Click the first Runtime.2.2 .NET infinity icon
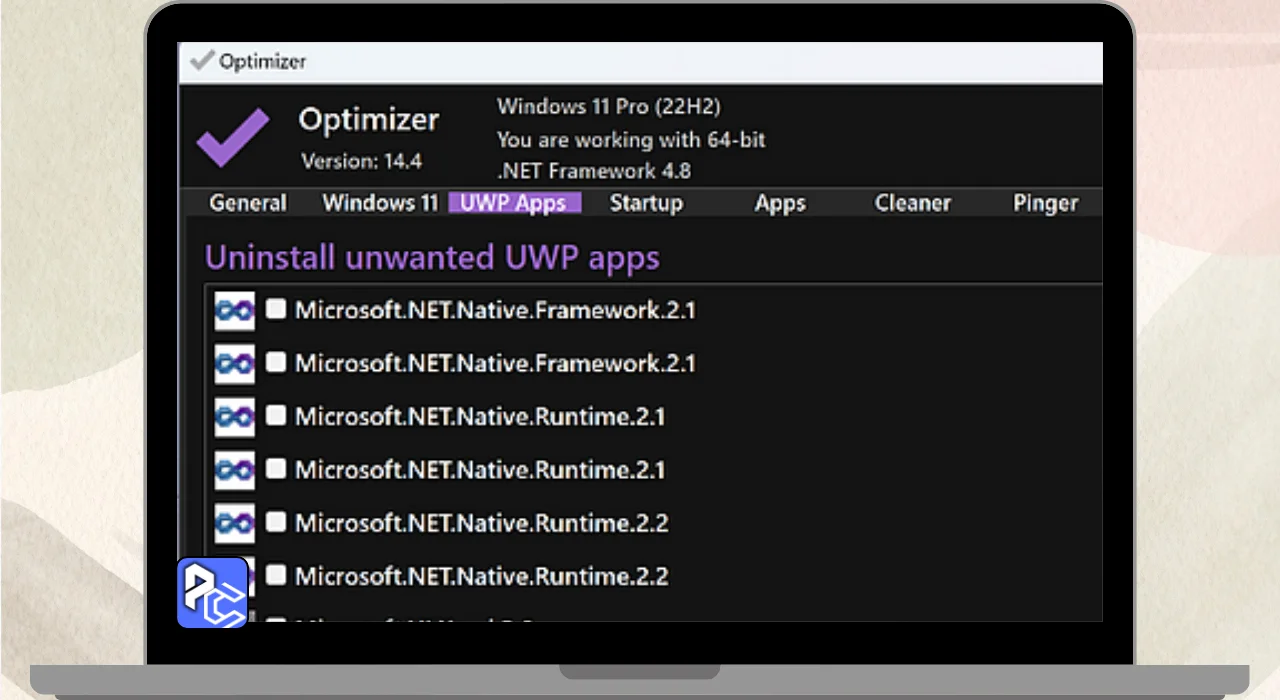Image resolution: width=1280 pixels, height=700 pixels. tap(235, 523)
